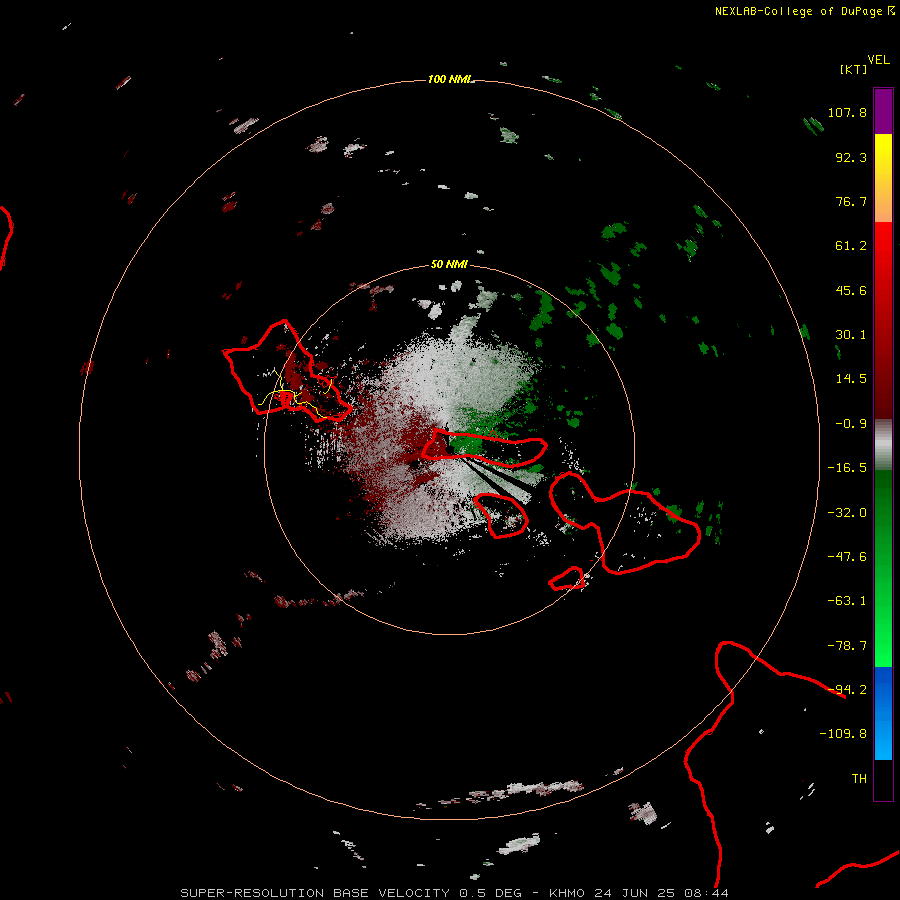Viewport: 900px width, 900px height.
Task: Click the 61.2 velocity scale value
Action: (851, 246)
